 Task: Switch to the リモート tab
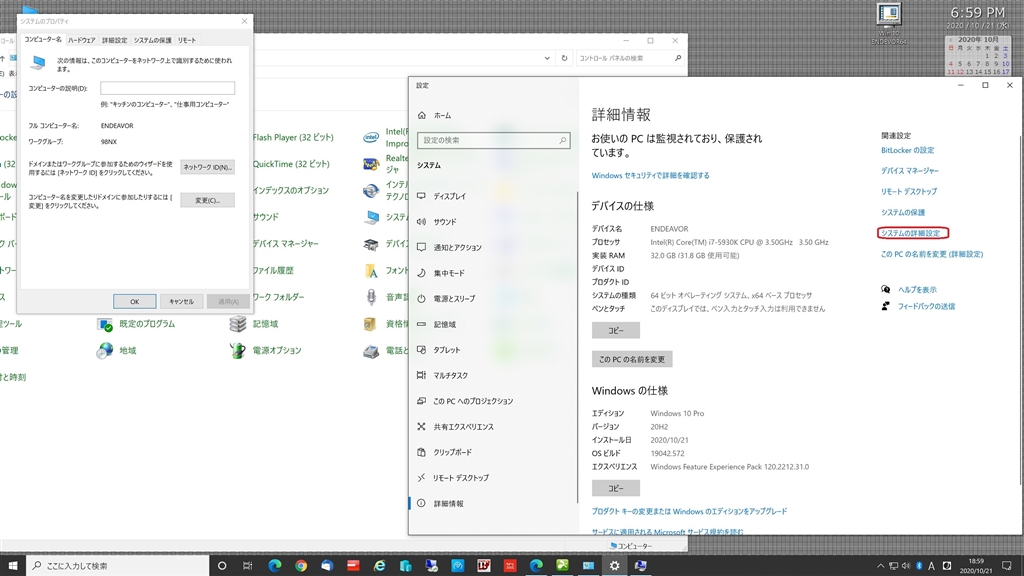click(x=187, y=40)
